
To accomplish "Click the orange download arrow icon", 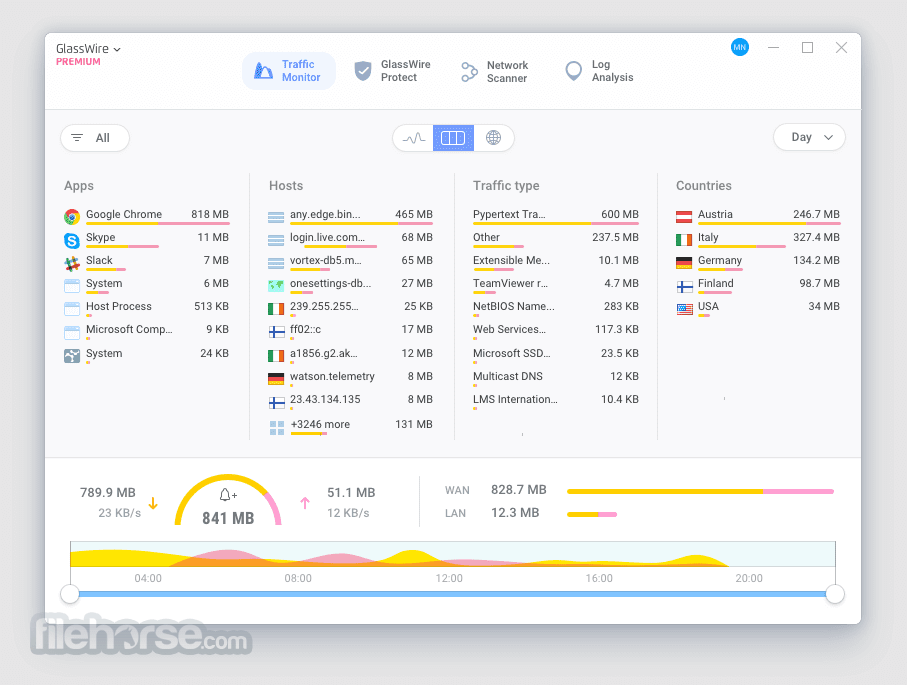I will coord(153,503).
